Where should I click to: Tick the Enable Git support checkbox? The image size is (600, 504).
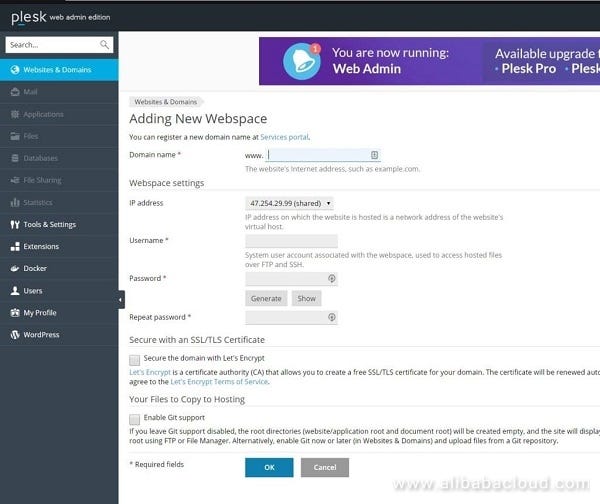tap(134, 419)
